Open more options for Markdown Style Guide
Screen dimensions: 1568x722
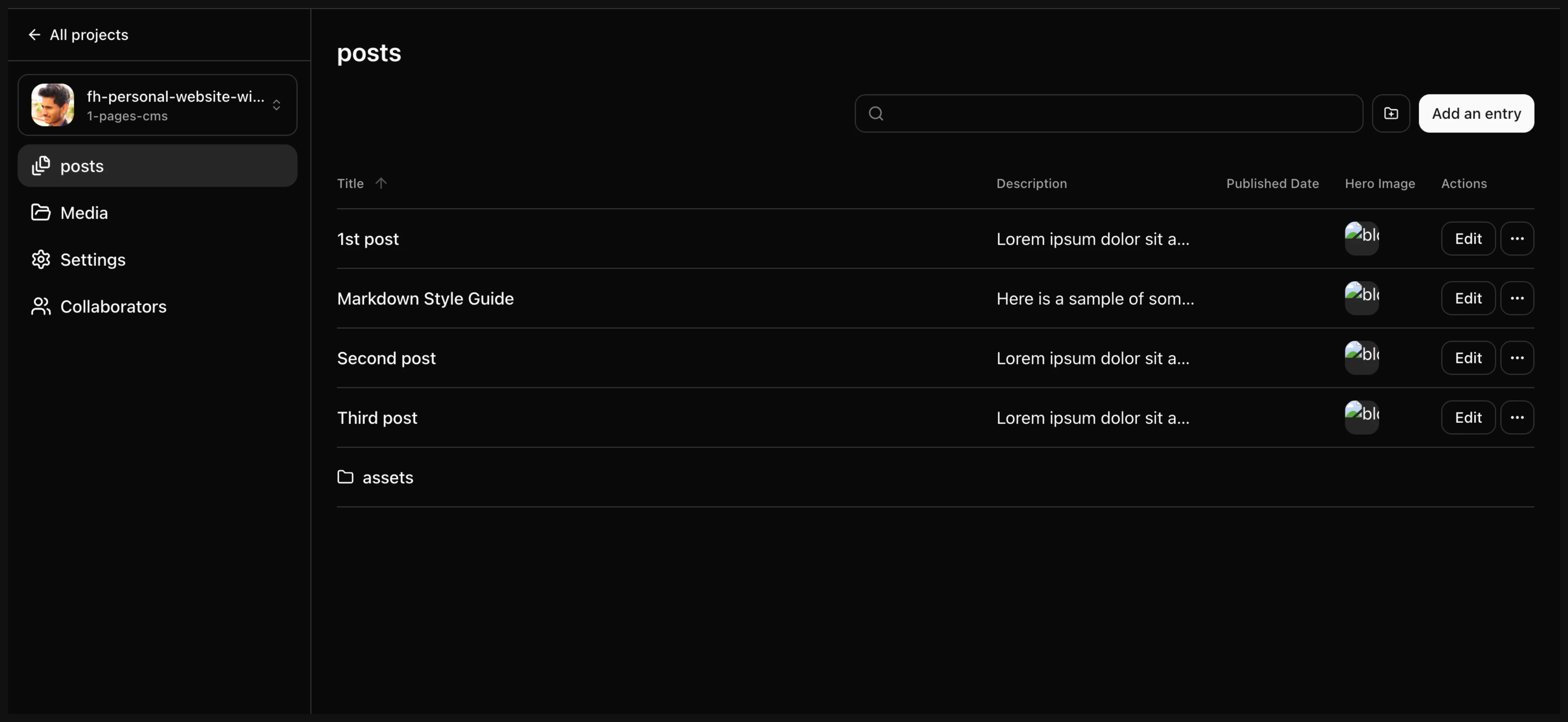[x=1517, y=298]
